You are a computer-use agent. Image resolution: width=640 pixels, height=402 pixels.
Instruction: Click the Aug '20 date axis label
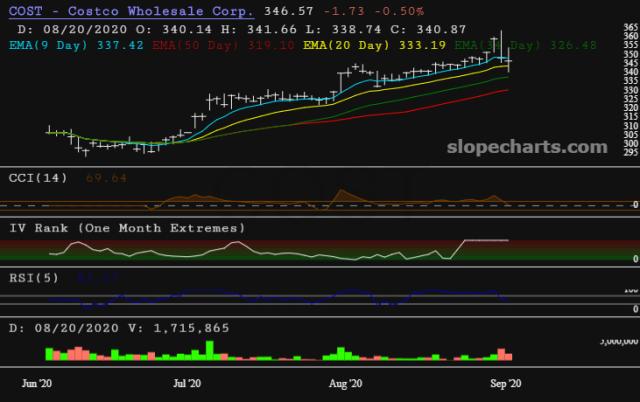click(x=344, y=382)
